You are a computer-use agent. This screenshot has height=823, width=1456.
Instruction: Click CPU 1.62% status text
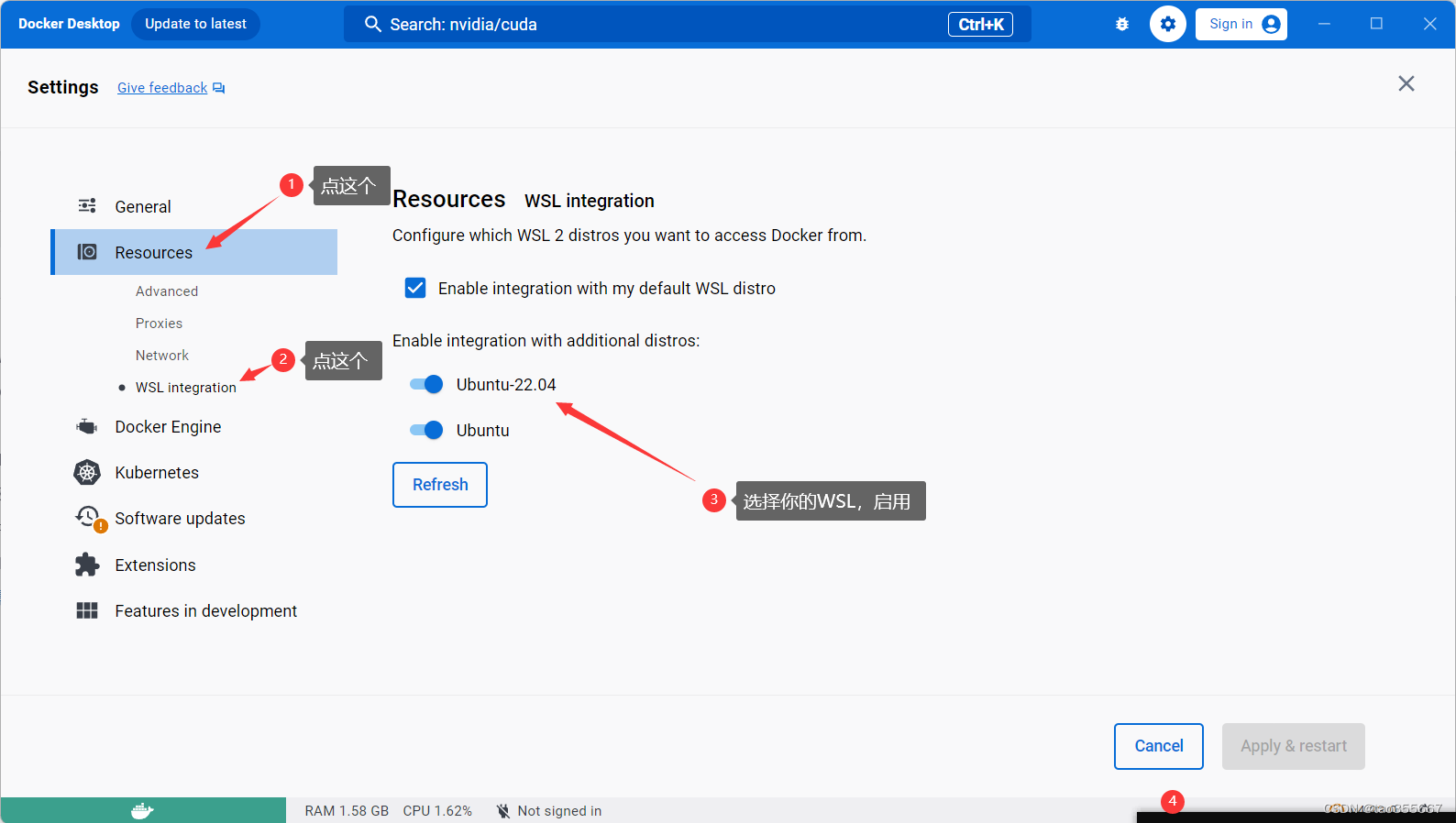pos(437,811)
